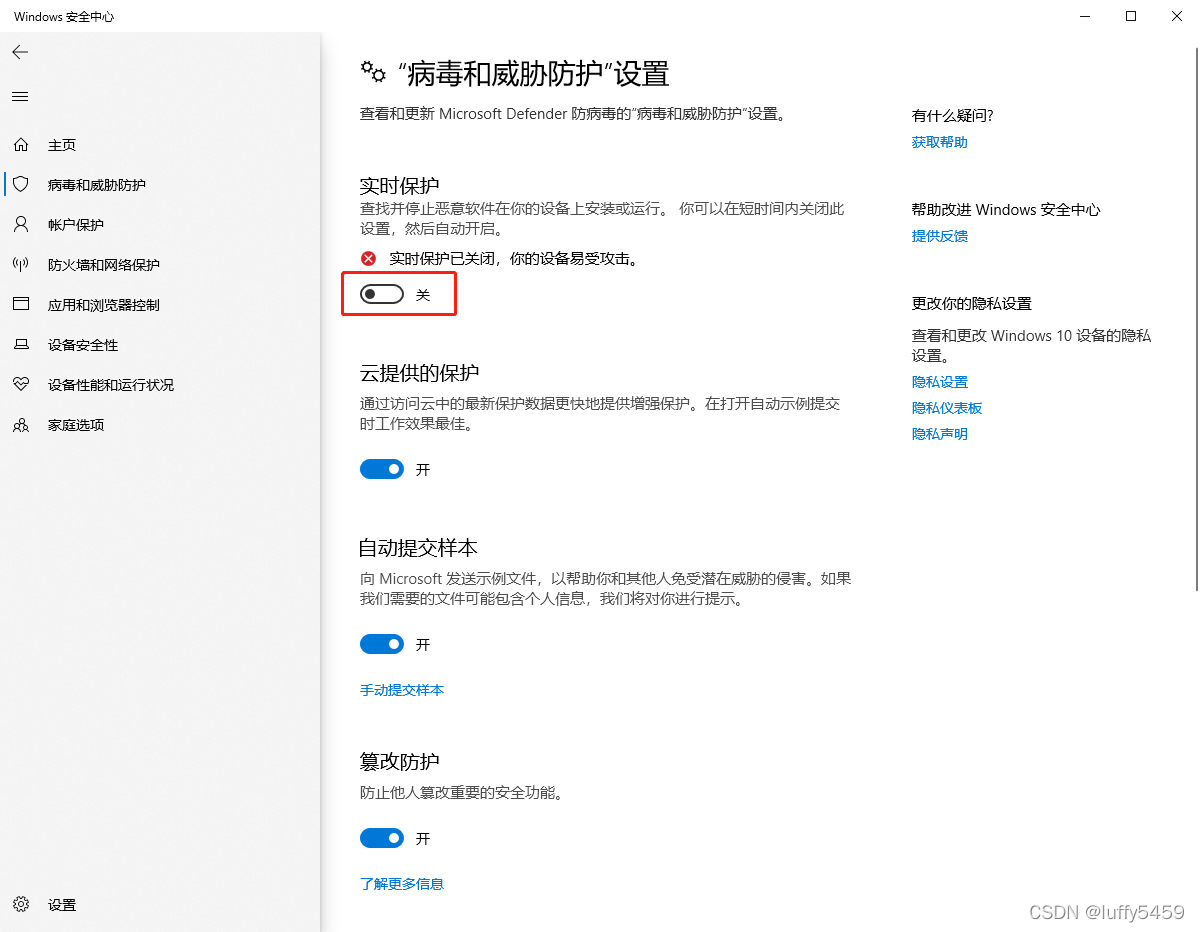Click the 实时保护 section heading
The height and width of the screenshot is (932, 1200).
pos(399,186)
